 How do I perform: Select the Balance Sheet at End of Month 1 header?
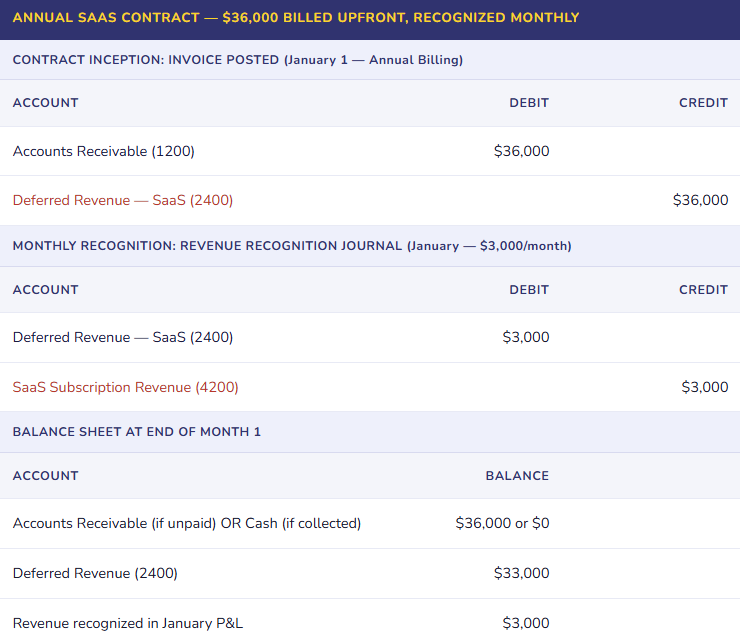[137, 432]
